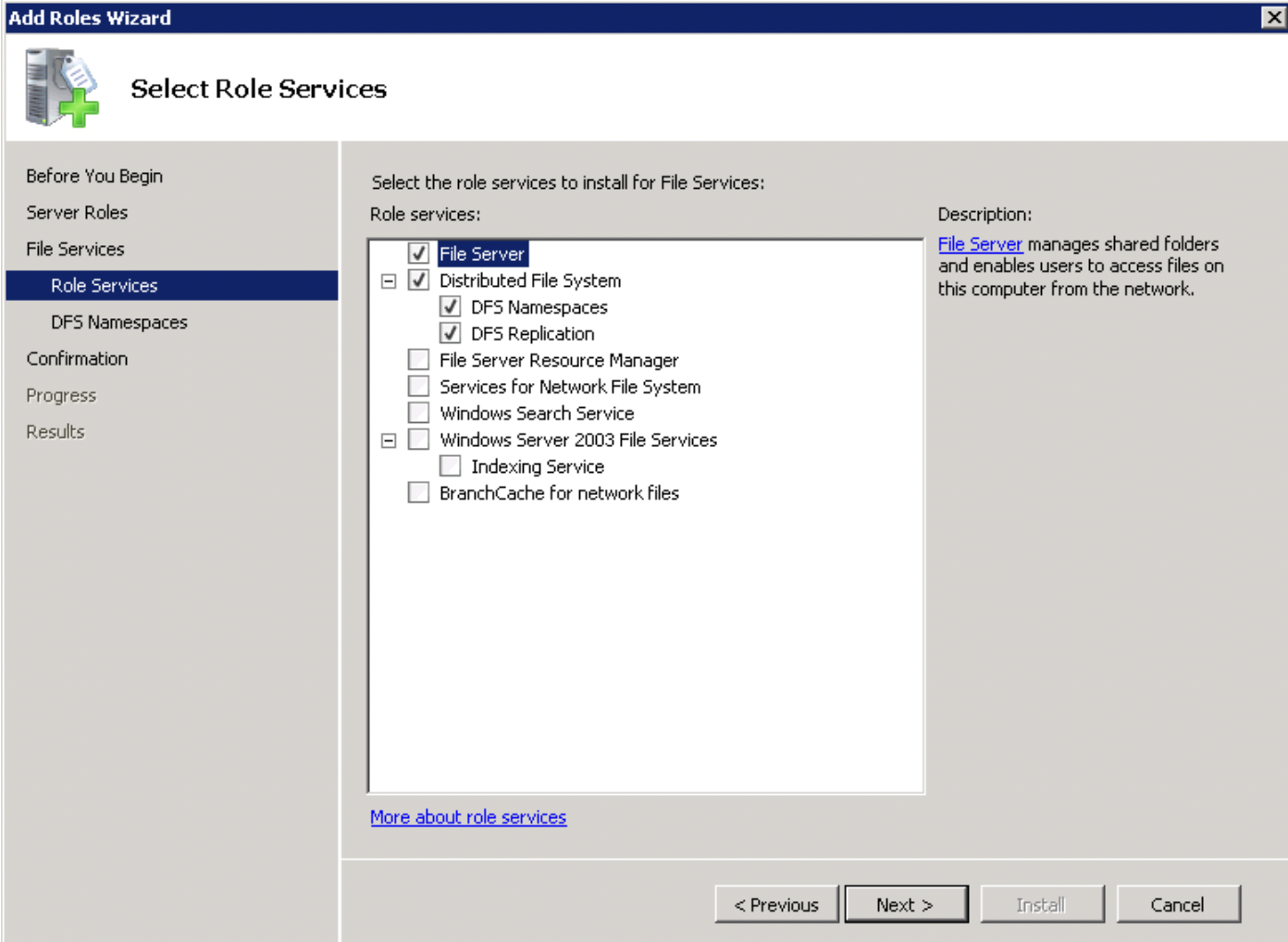Cancel the wizard
Viewport: 1288px width, 942px height.
1178,904
